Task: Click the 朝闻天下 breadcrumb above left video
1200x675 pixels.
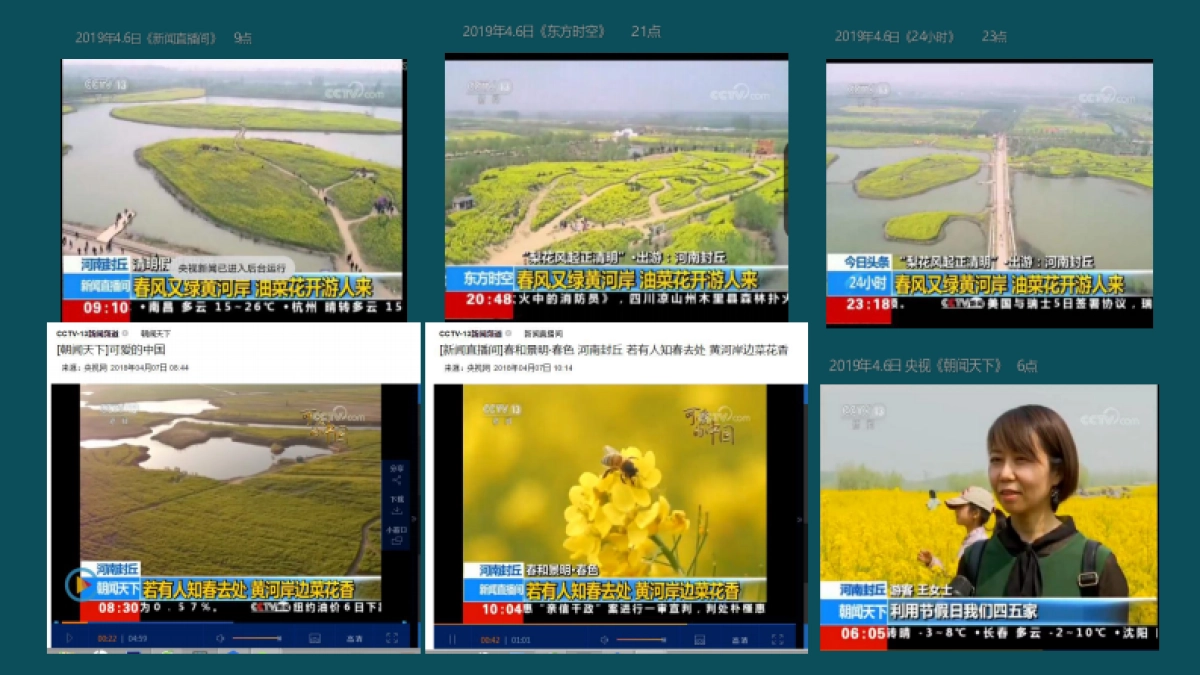Action: pos(156,333)
